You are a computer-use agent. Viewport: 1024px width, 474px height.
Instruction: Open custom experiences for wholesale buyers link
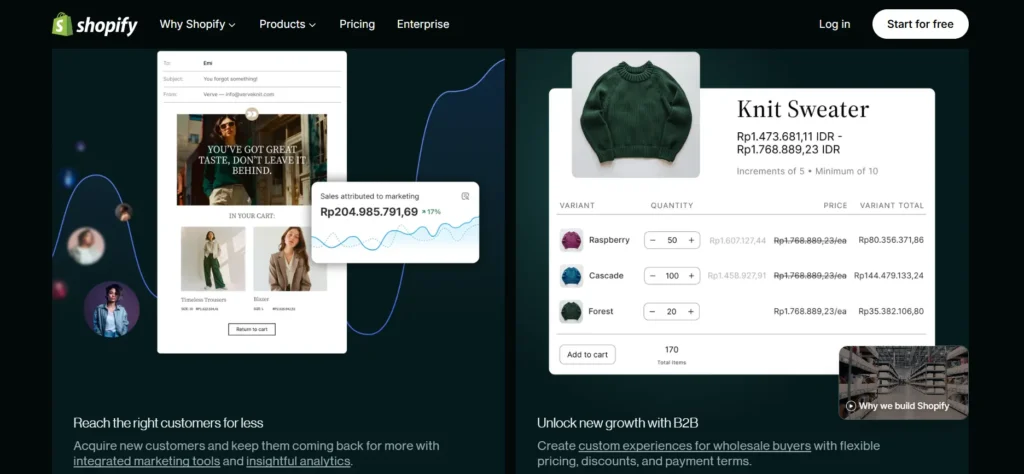(x=694, y=446)
